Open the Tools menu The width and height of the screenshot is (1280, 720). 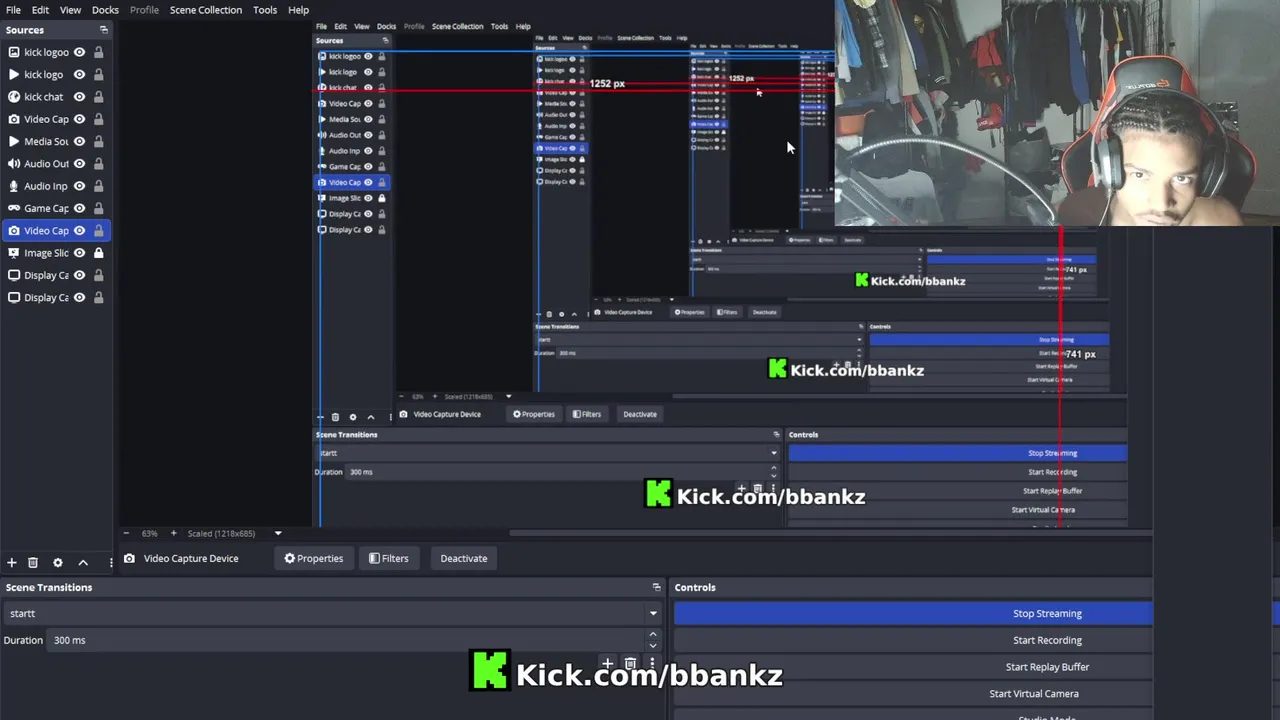(265, 10)
